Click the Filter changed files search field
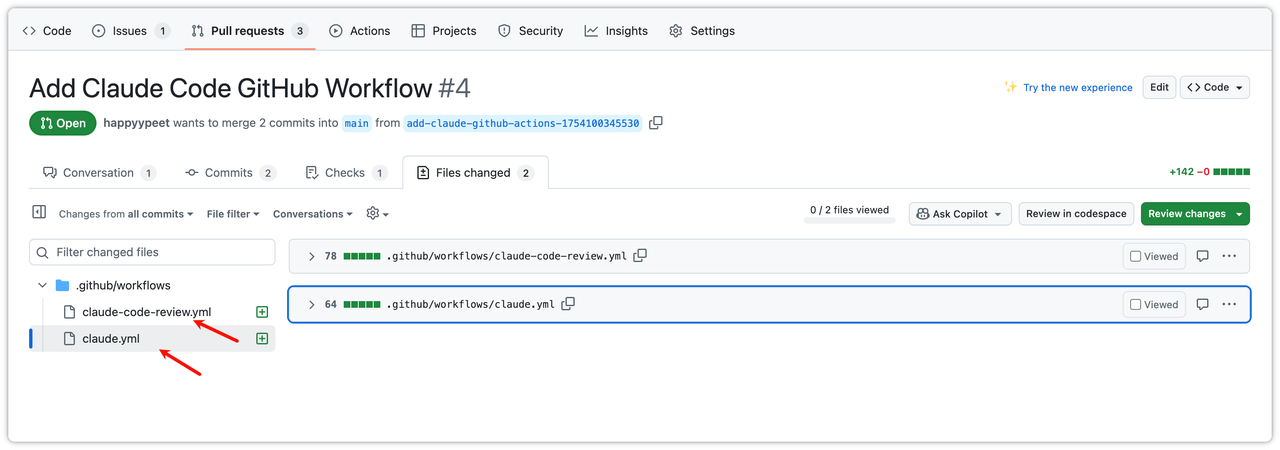The width and height of the screenshot is (1280, 450). (152, 252)
